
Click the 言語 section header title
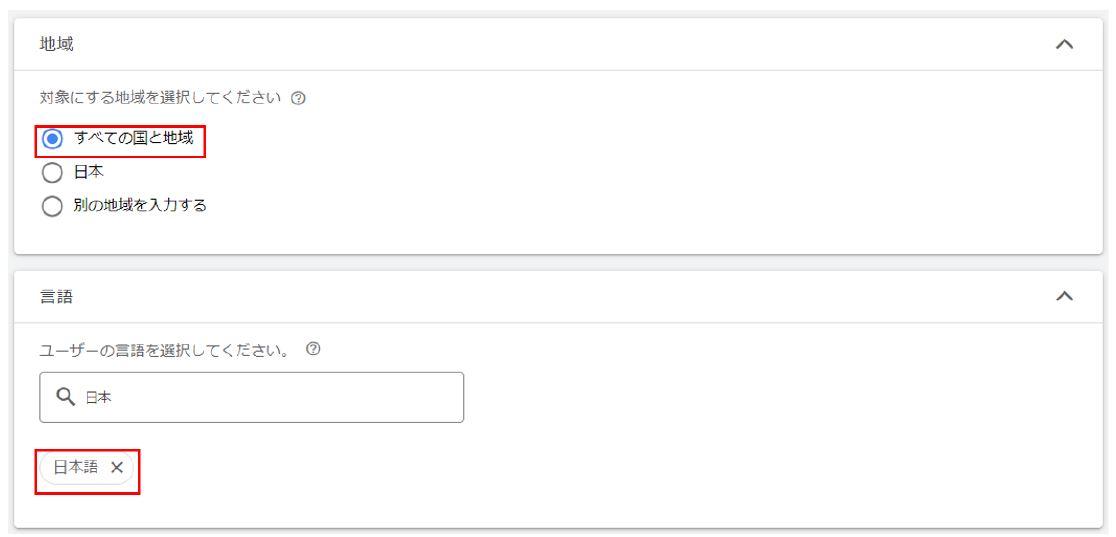pyautogui.click(x=56, y=296)
